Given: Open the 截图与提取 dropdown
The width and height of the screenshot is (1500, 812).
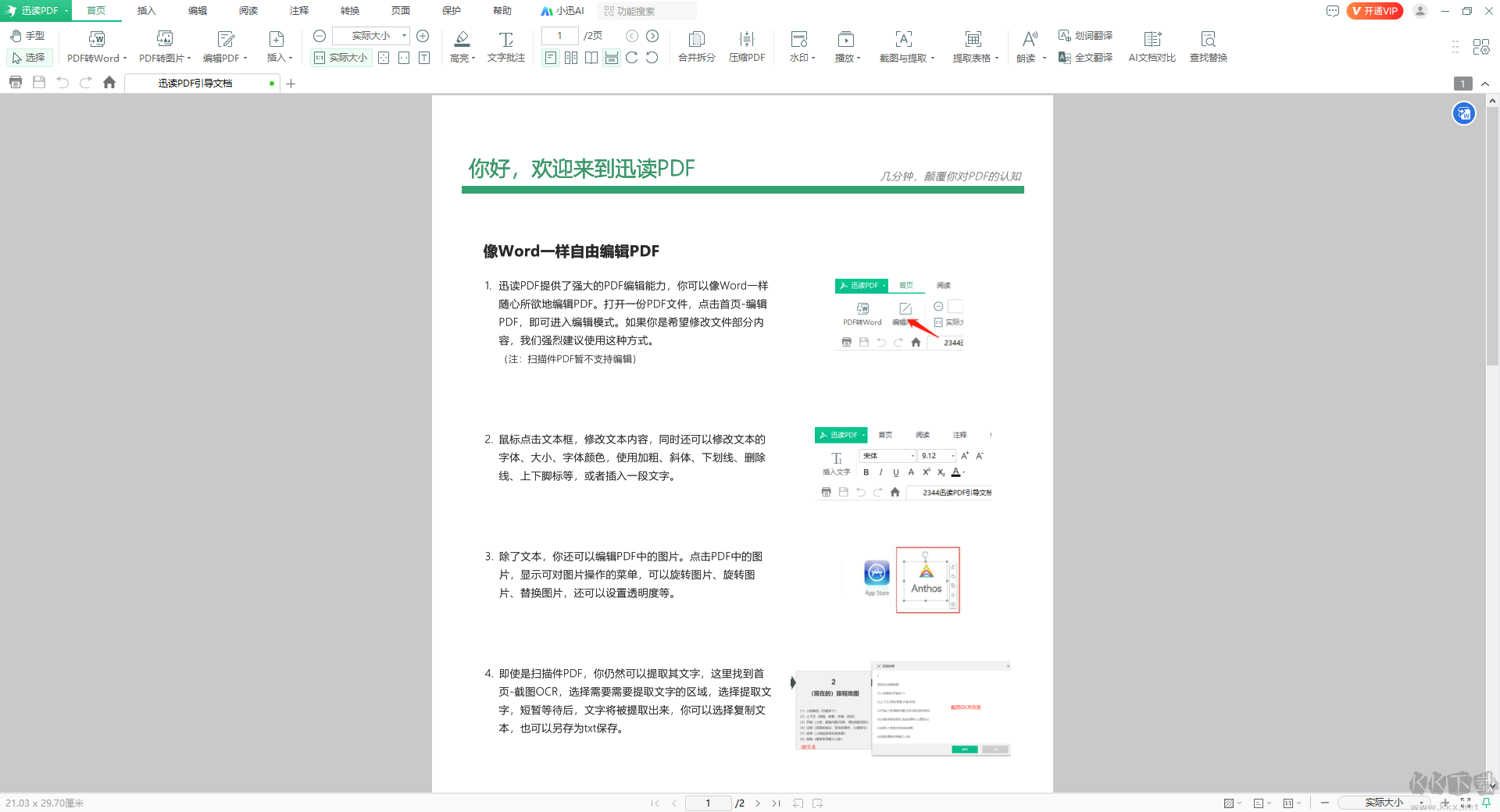Looking at the screenshot, I should [x=933, y=58].
